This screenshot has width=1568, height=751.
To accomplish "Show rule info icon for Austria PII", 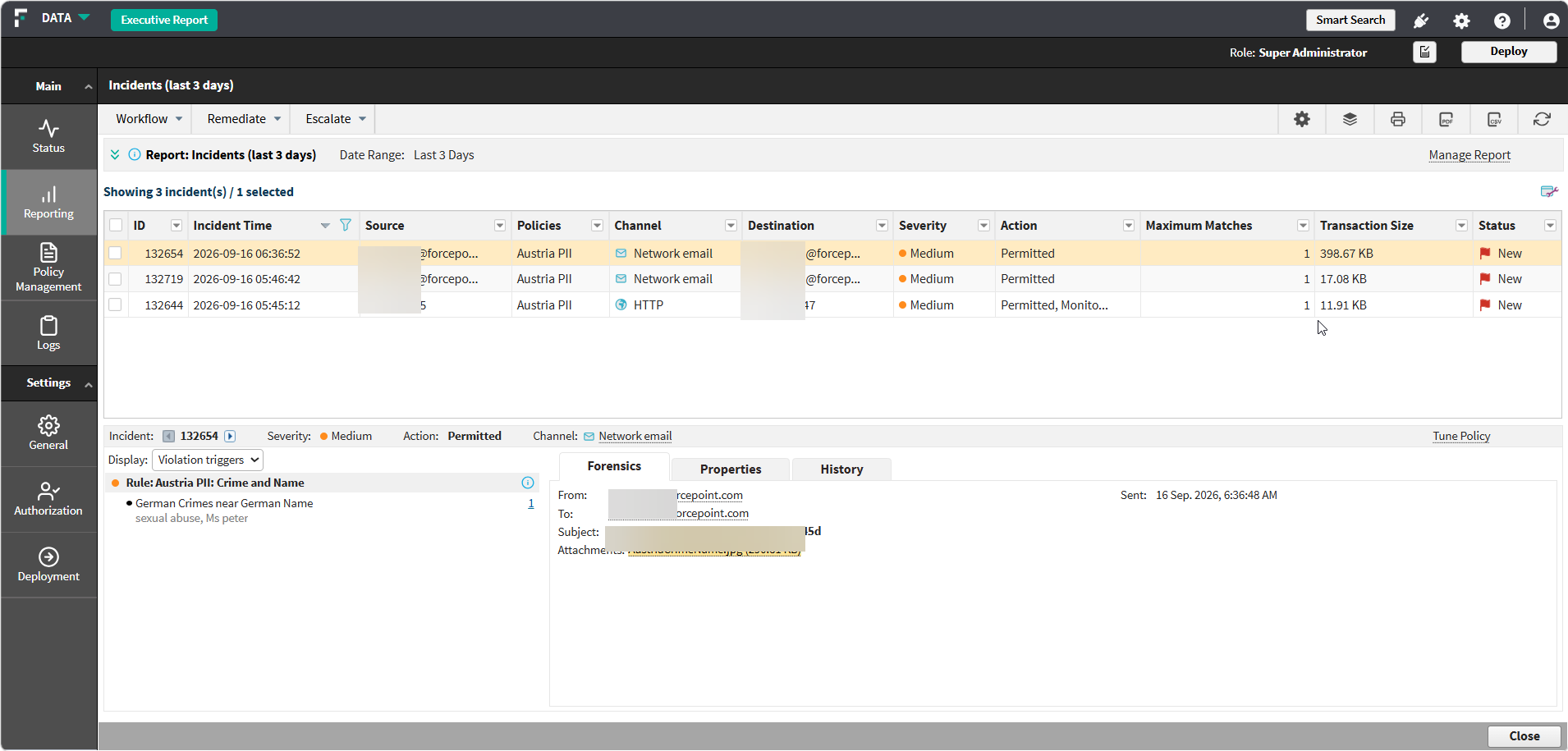I will 528,483.
